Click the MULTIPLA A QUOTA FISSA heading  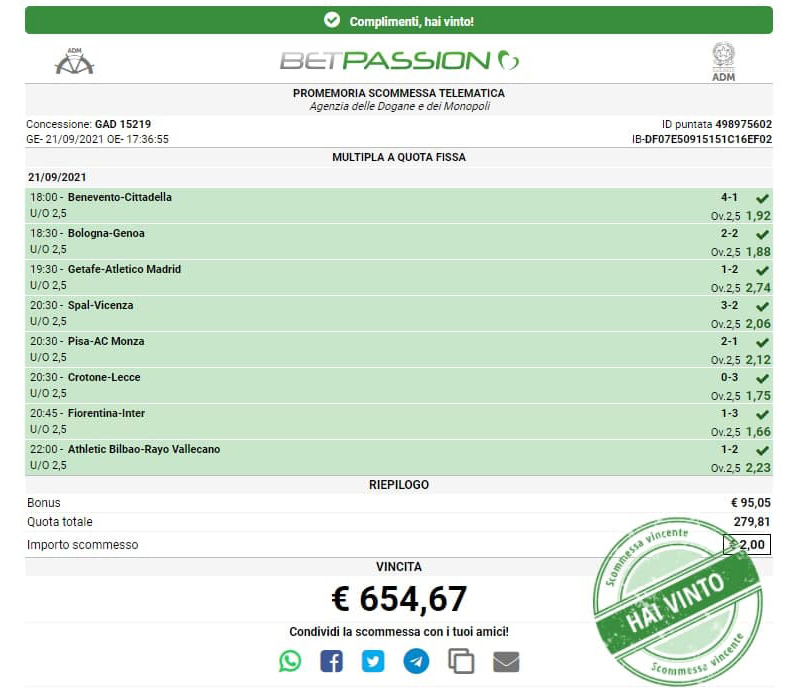pos(399,157)
